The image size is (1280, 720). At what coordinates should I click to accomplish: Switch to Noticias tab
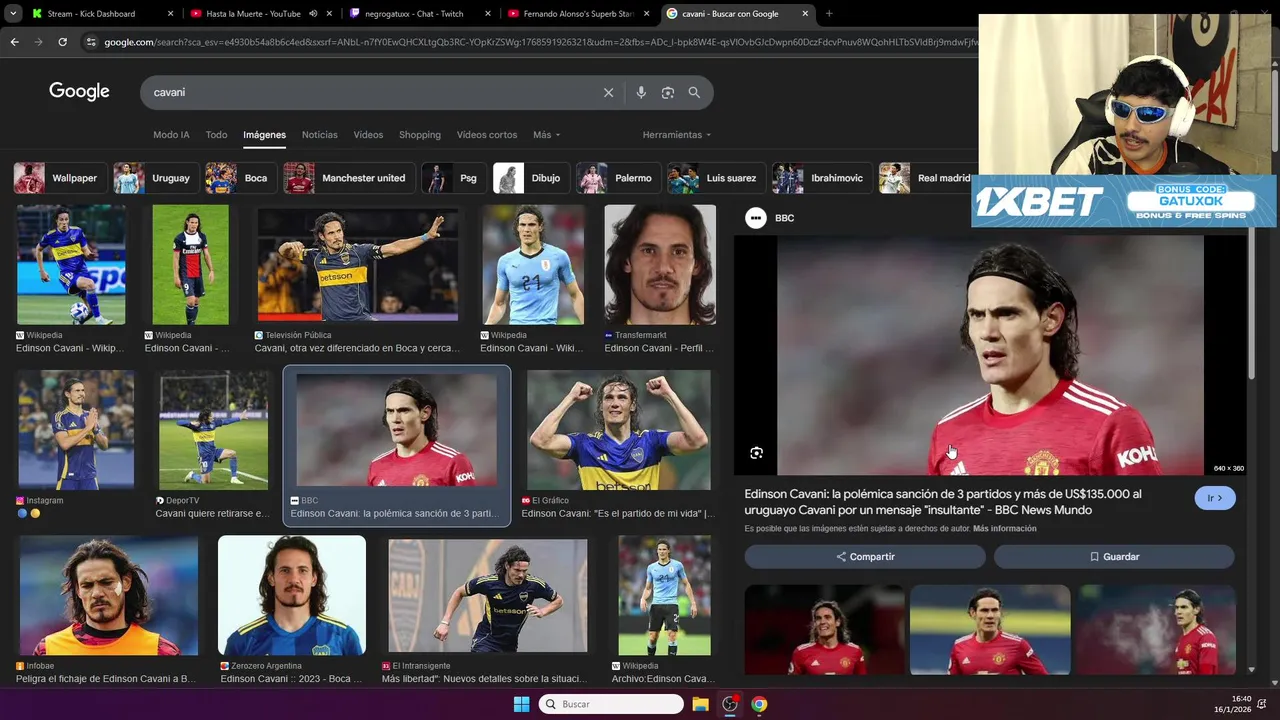coord(320,135)
